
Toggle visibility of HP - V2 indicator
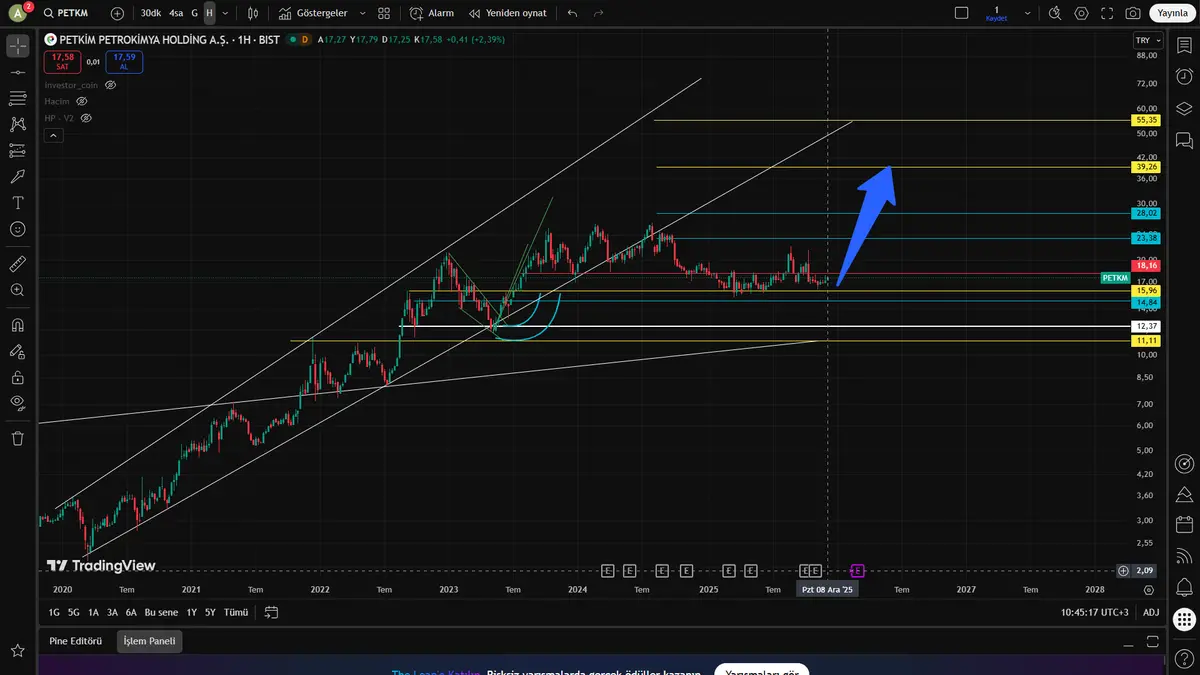[86, 117]
